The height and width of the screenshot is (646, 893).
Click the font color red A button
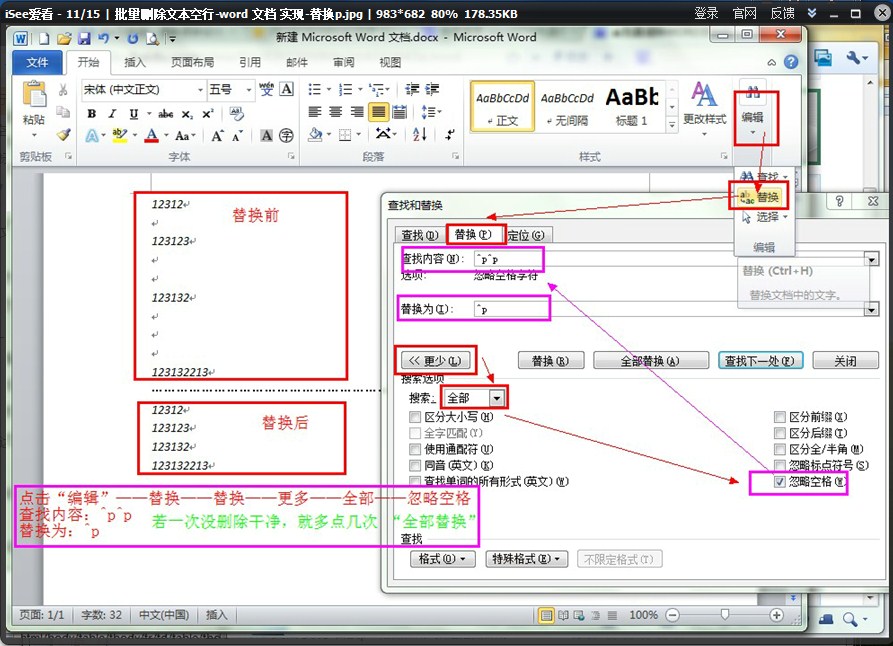[x=151, y=136]
